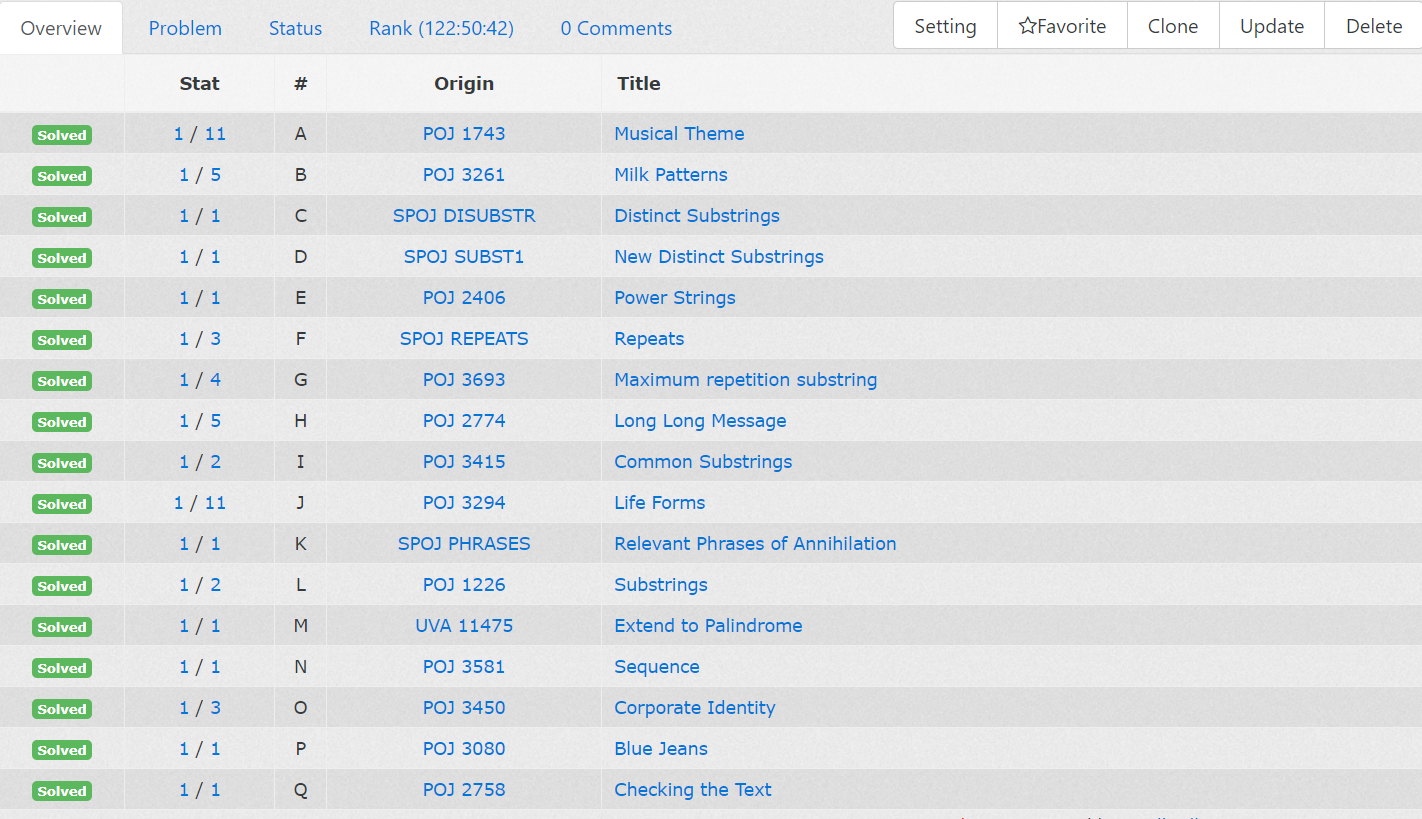Follow origin link POJ 2758
Screen dimensions: 1422x819
[464, 789]
